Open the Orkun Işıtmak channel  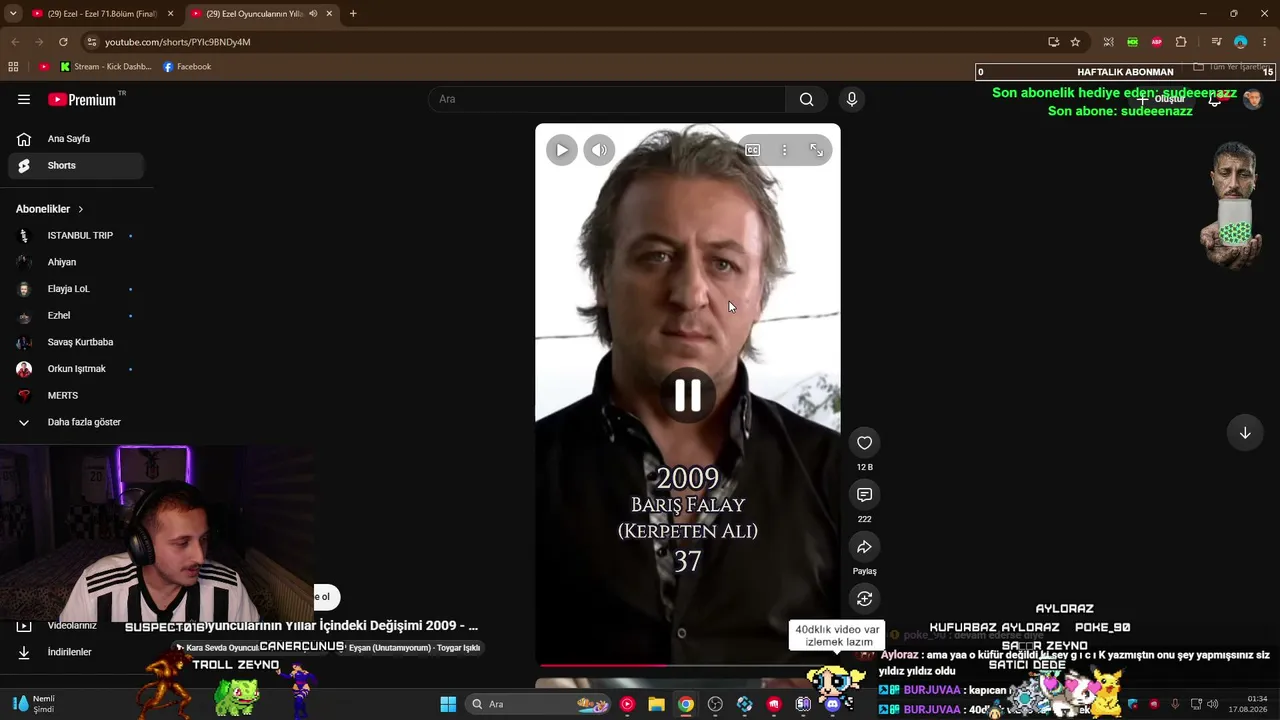76,369
